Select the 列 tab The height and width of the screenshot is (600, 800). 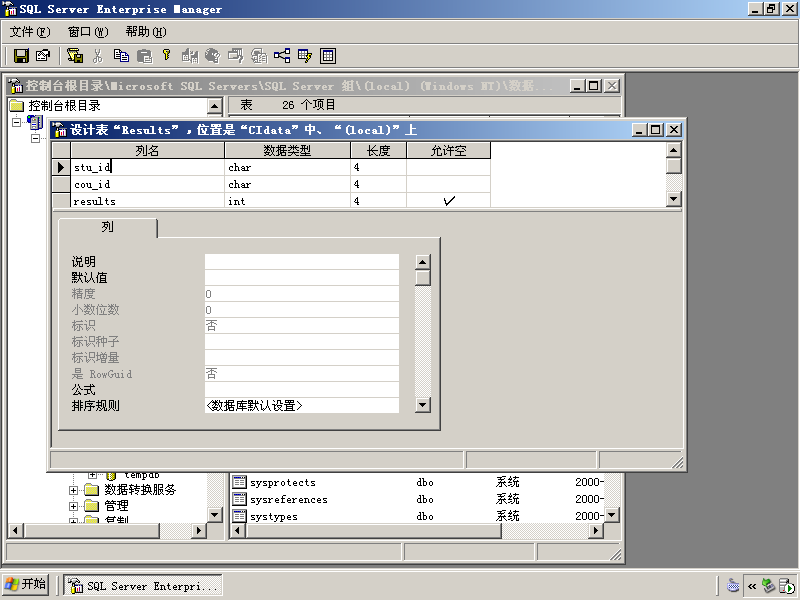108,227
